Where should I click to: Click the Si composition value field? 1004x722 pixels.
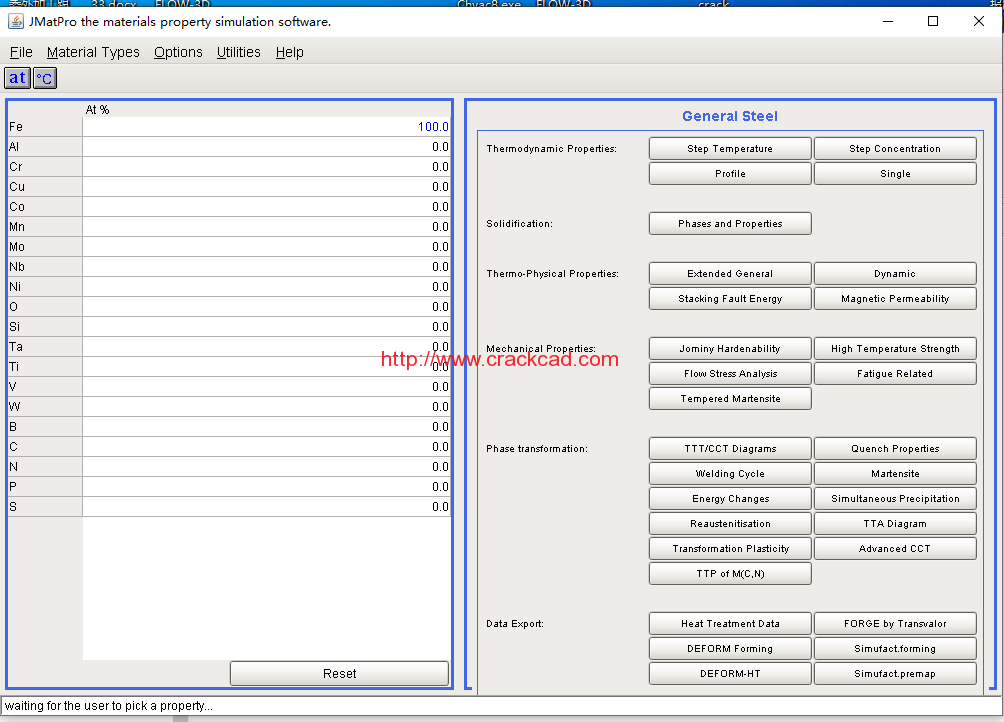pos(266,326)
